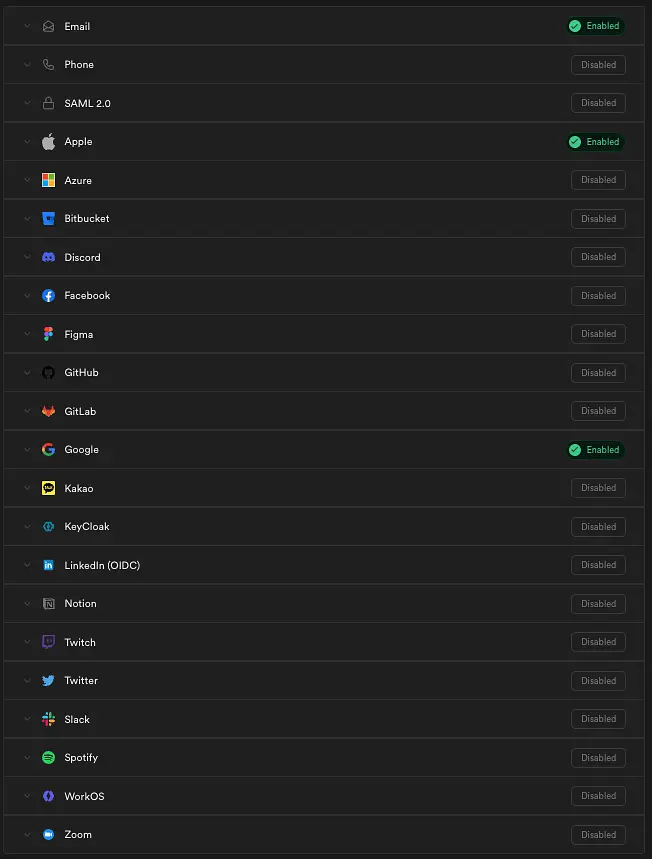Image resolution: width=652 pixels, height=859 pixels.
Task: Toggle the Google Enabled status badge
Action: pos(595,450)
